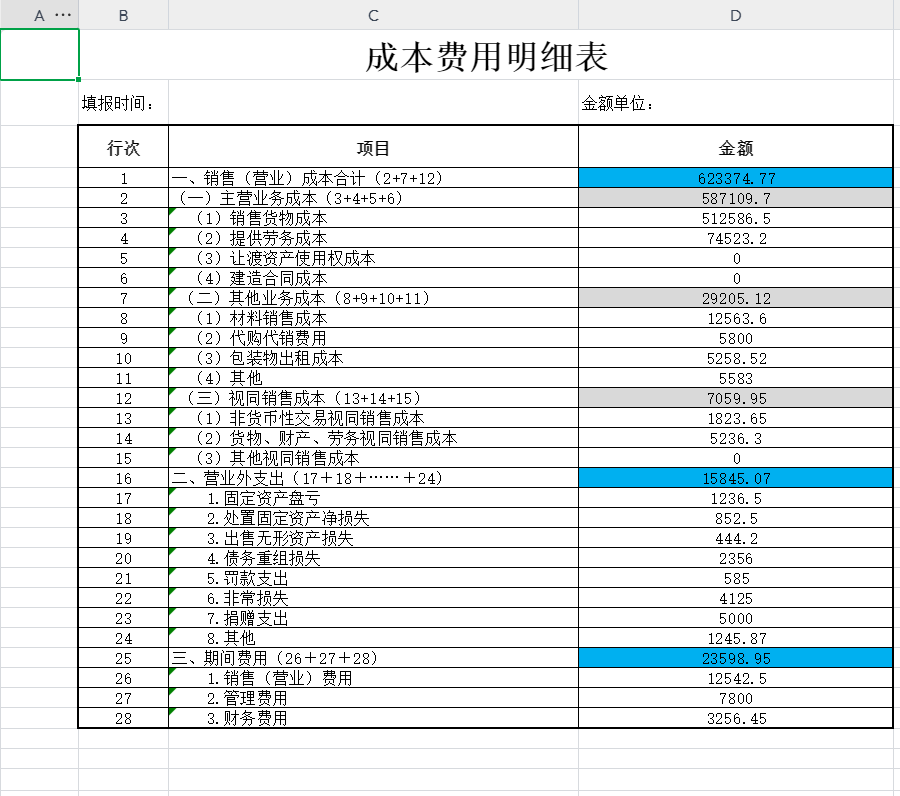Click amount cell 5258.52
Screen dimensions: 900x796
(x=736, y=358)
